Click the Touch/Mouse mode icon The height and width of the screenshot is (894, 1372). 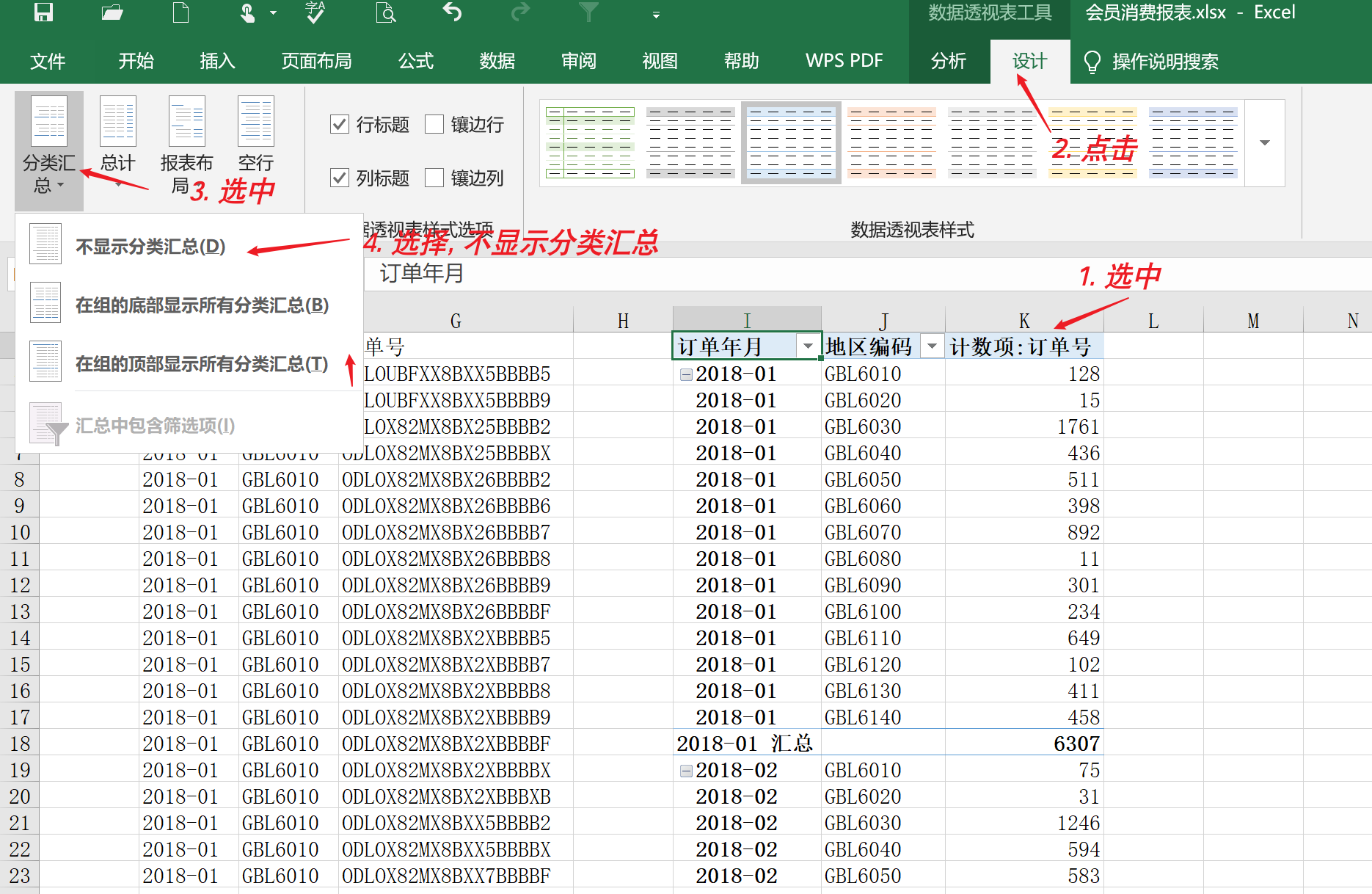click(248, 12)
